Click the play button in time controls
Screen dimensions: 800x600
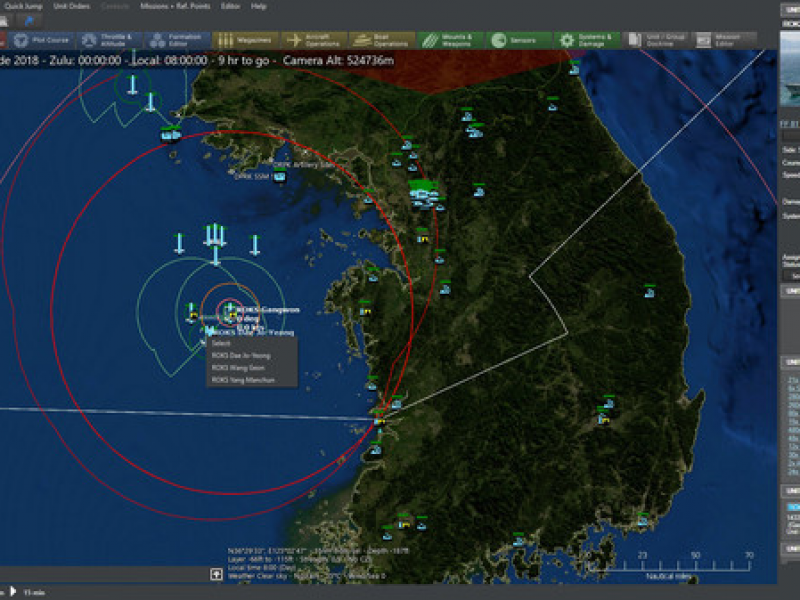[x=13, y=592]
